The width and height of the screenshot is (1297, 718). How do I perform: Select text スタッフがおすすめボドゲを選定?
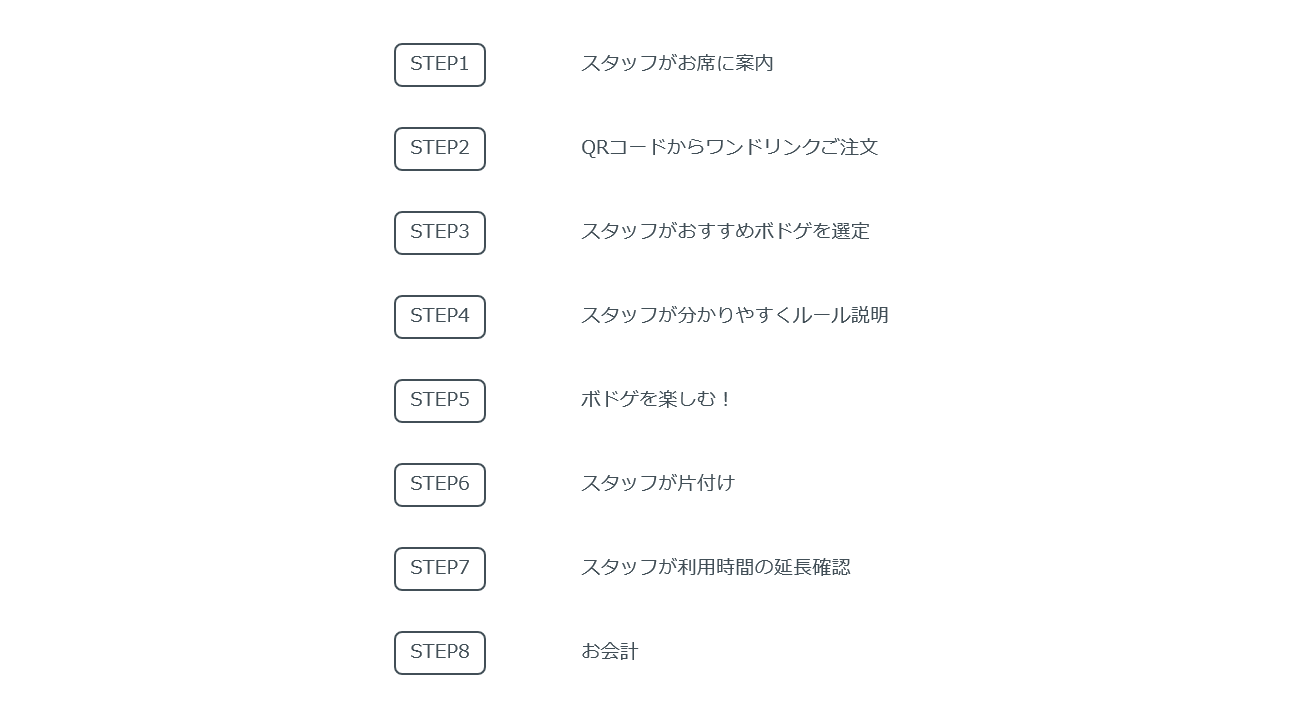725,231
